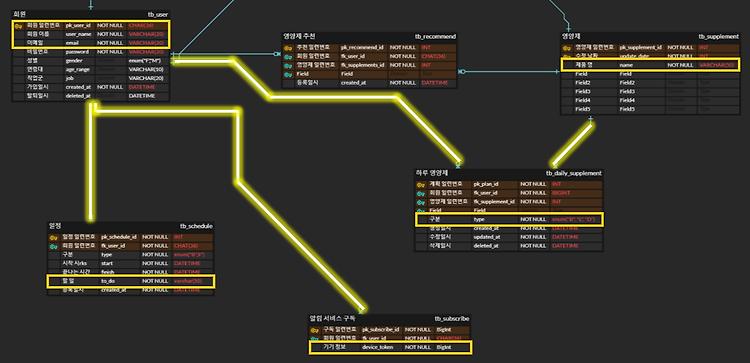
Task: Click the primary key icon beside pk_user_id
Action: coord(19,26)
